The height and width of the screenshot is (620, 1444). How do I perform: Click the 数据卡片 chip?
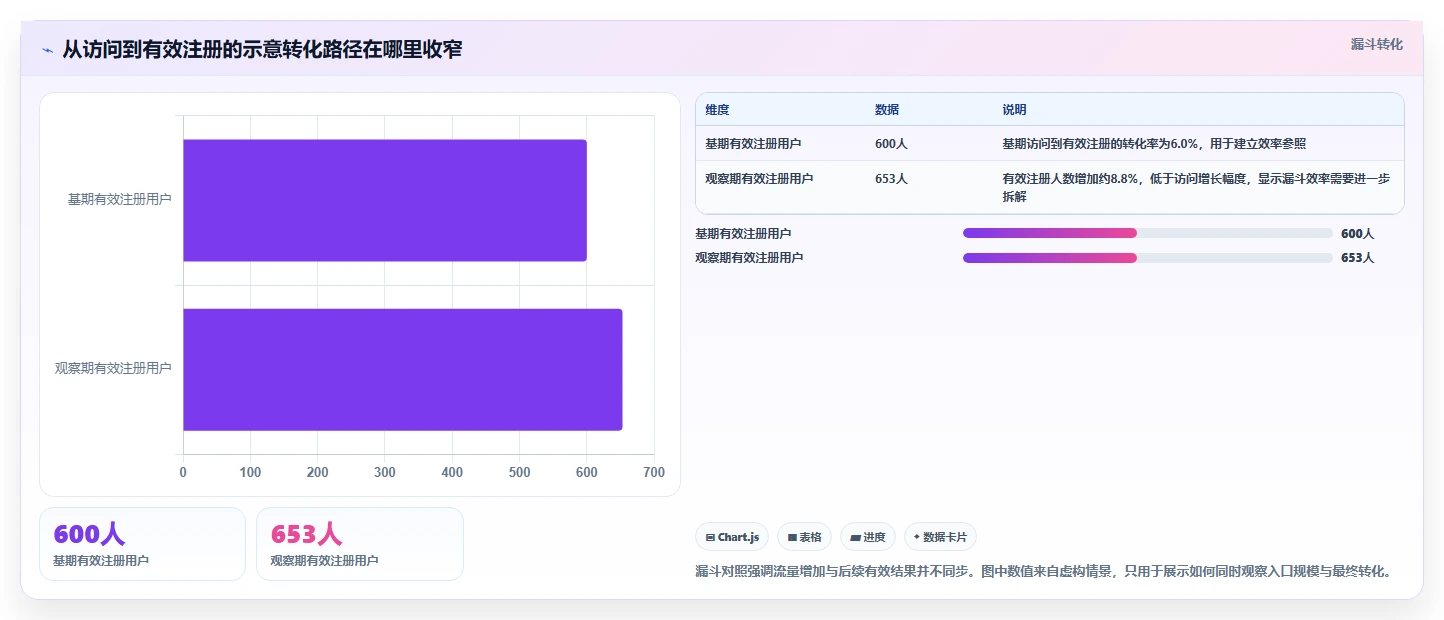pos(940,537)
